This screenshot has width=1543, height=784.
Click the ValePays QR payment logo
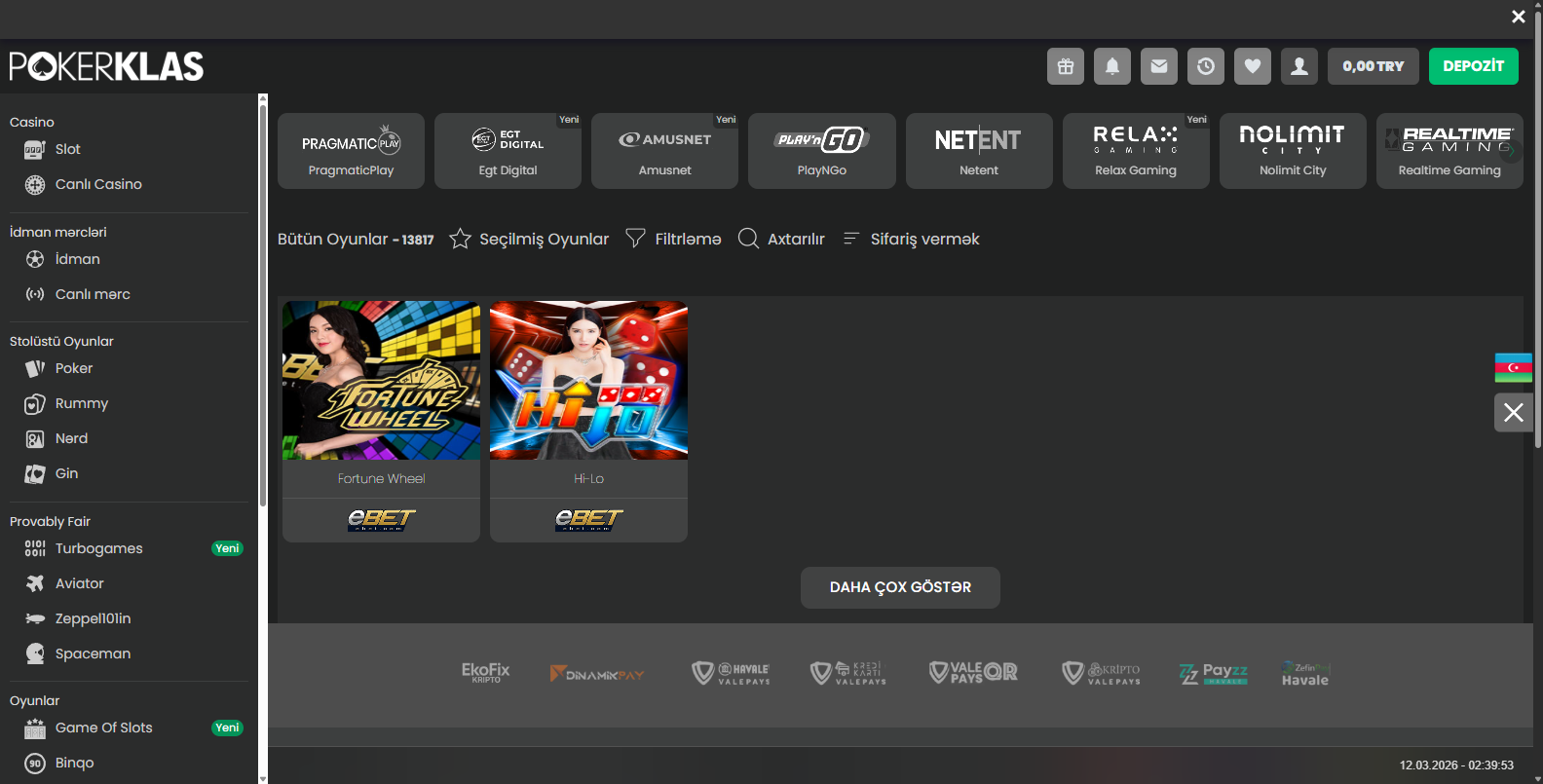[973, 672]
